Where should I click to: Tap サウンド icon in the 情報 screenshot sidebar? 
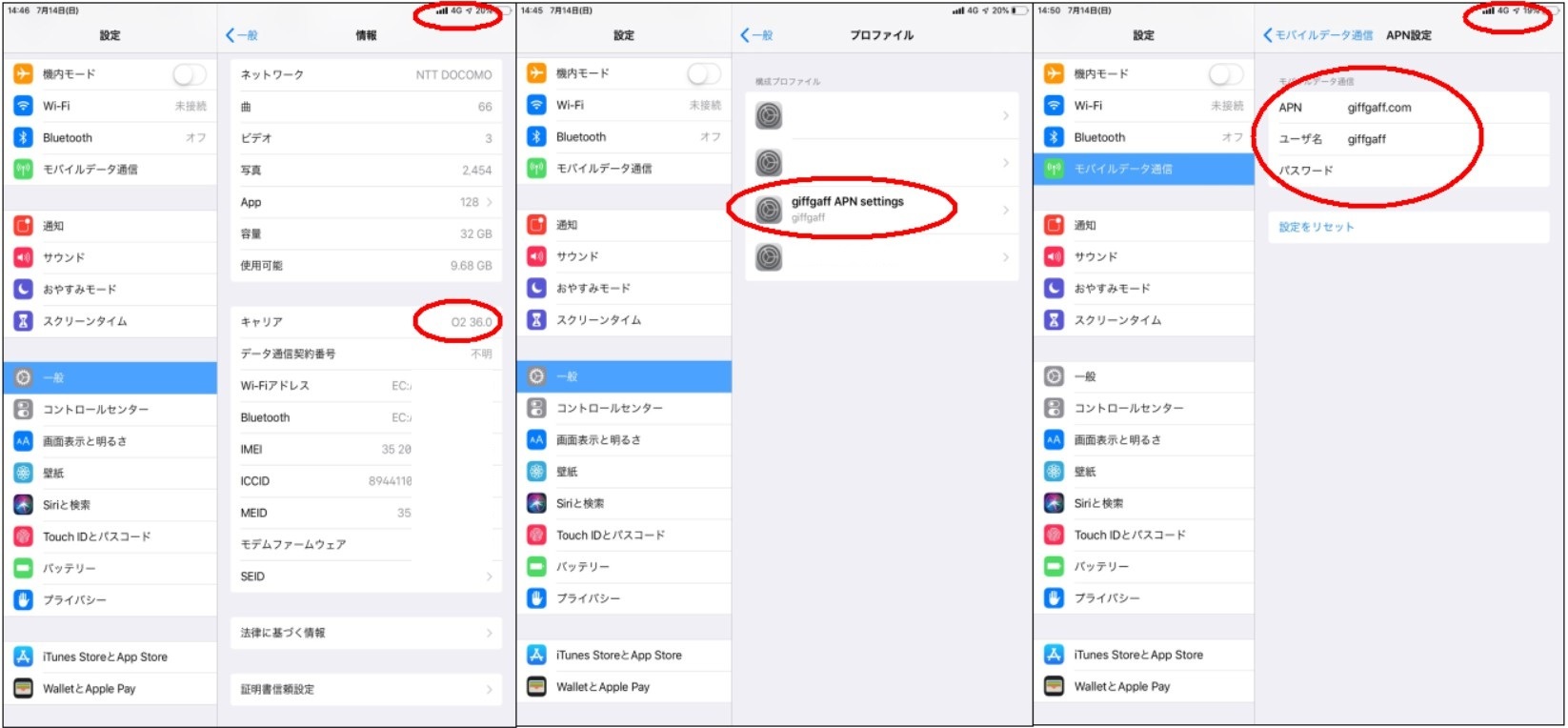(23, 257)
